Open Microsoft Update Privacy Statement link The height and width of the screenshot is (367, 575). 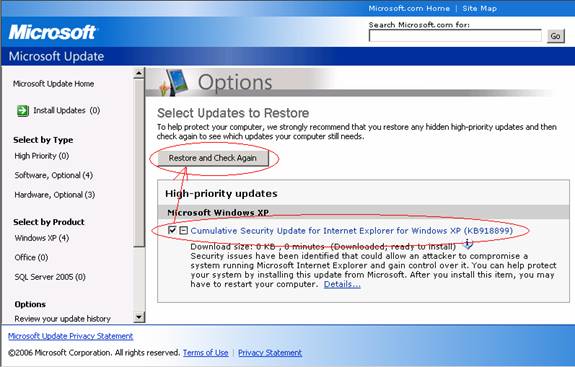pyautogui.click(x=70, y=336)
